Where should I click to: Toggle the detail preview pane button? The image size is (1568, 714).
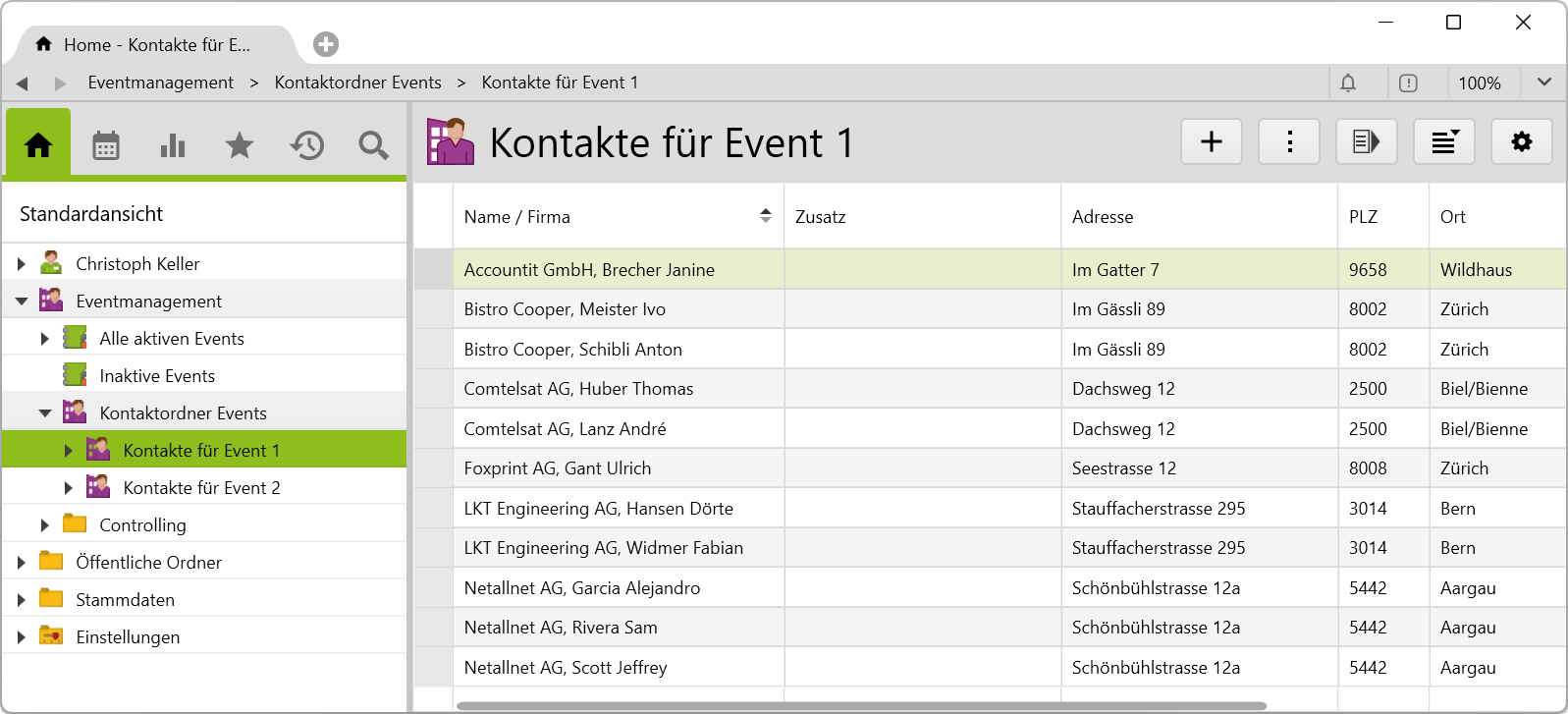[x=1367, y=142]
